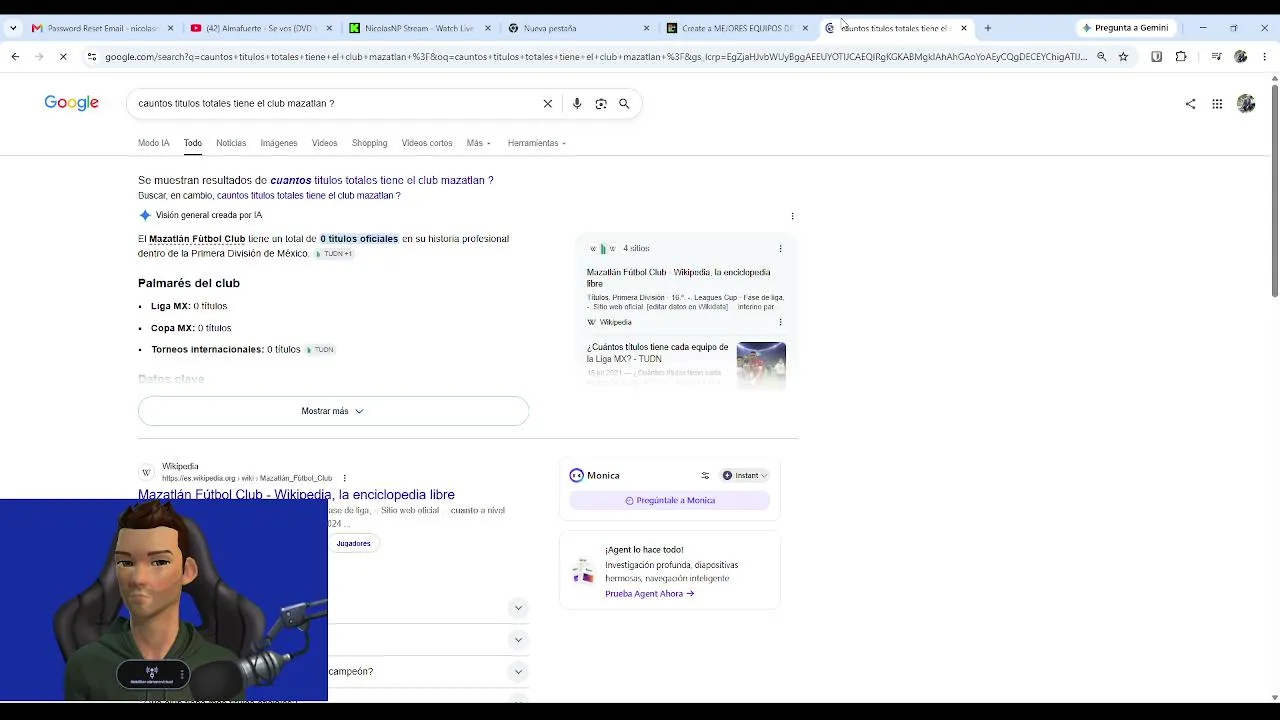Open the TUDN chip beside Torneos internacionales
Image resolution: width=1280 pixels, height=720 pixels.
pos(320,350)
